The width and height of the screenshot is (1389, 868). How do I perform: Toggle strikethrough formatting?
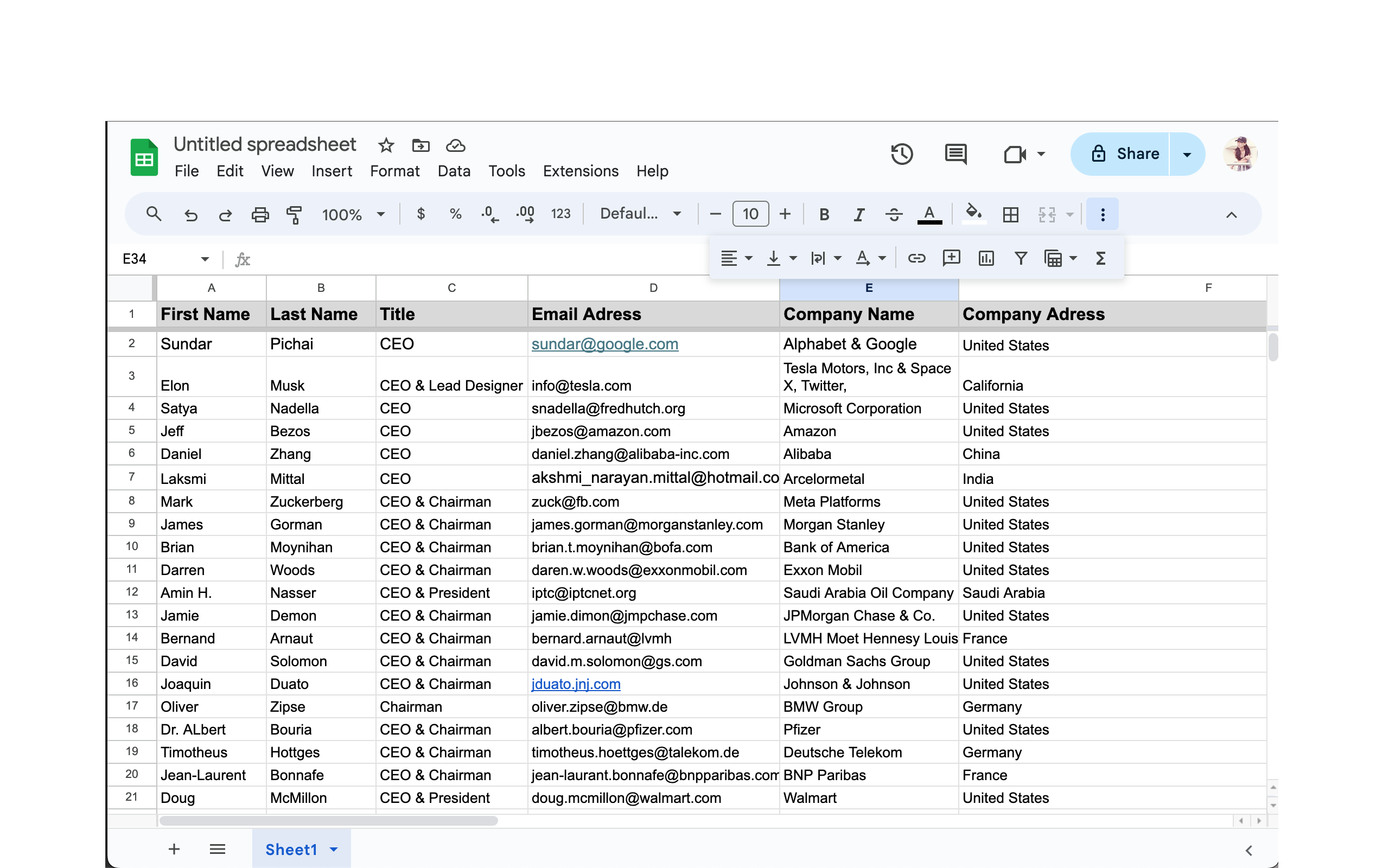[894, 215]
